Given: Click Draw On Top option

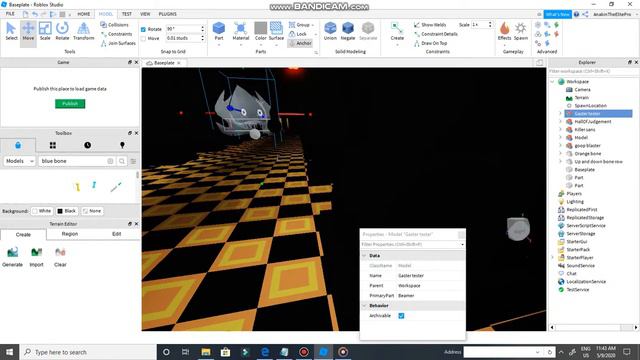Looking at the screenshot, I should coord(430,43).
